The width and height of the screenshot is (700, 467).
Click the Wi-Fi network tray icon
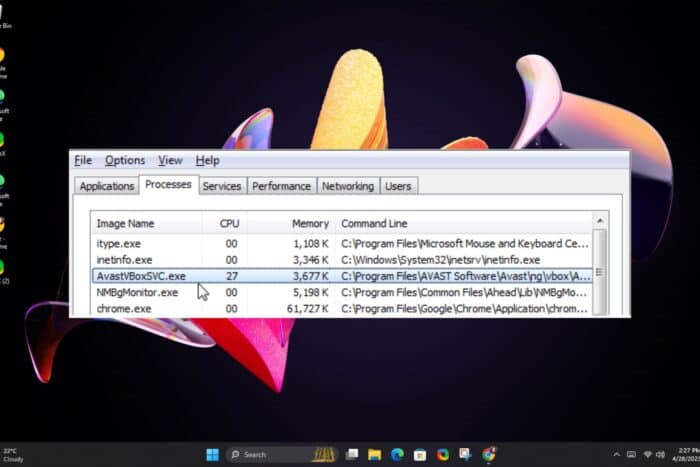pyautogui.click(x=647, y=454)
